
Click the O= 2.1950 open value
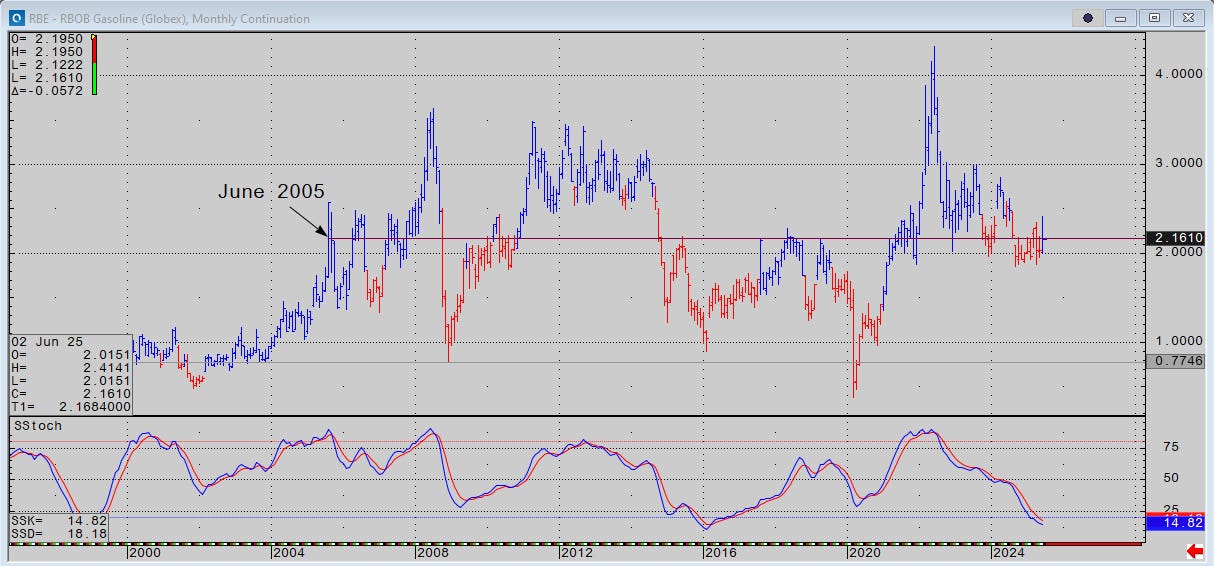(x=47, y=38)
